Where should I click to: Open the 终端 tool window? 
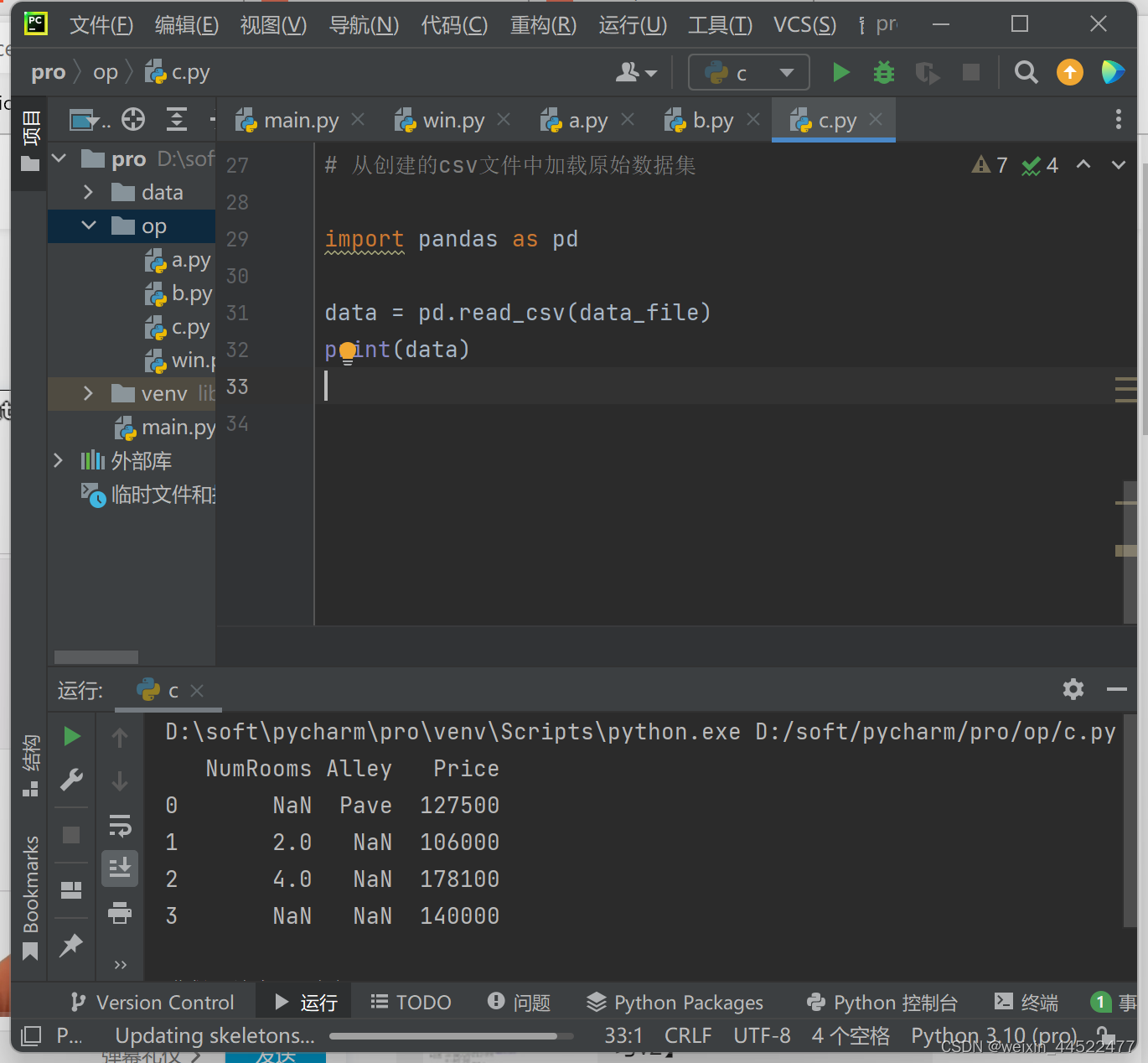[x=1026, y=1002]
